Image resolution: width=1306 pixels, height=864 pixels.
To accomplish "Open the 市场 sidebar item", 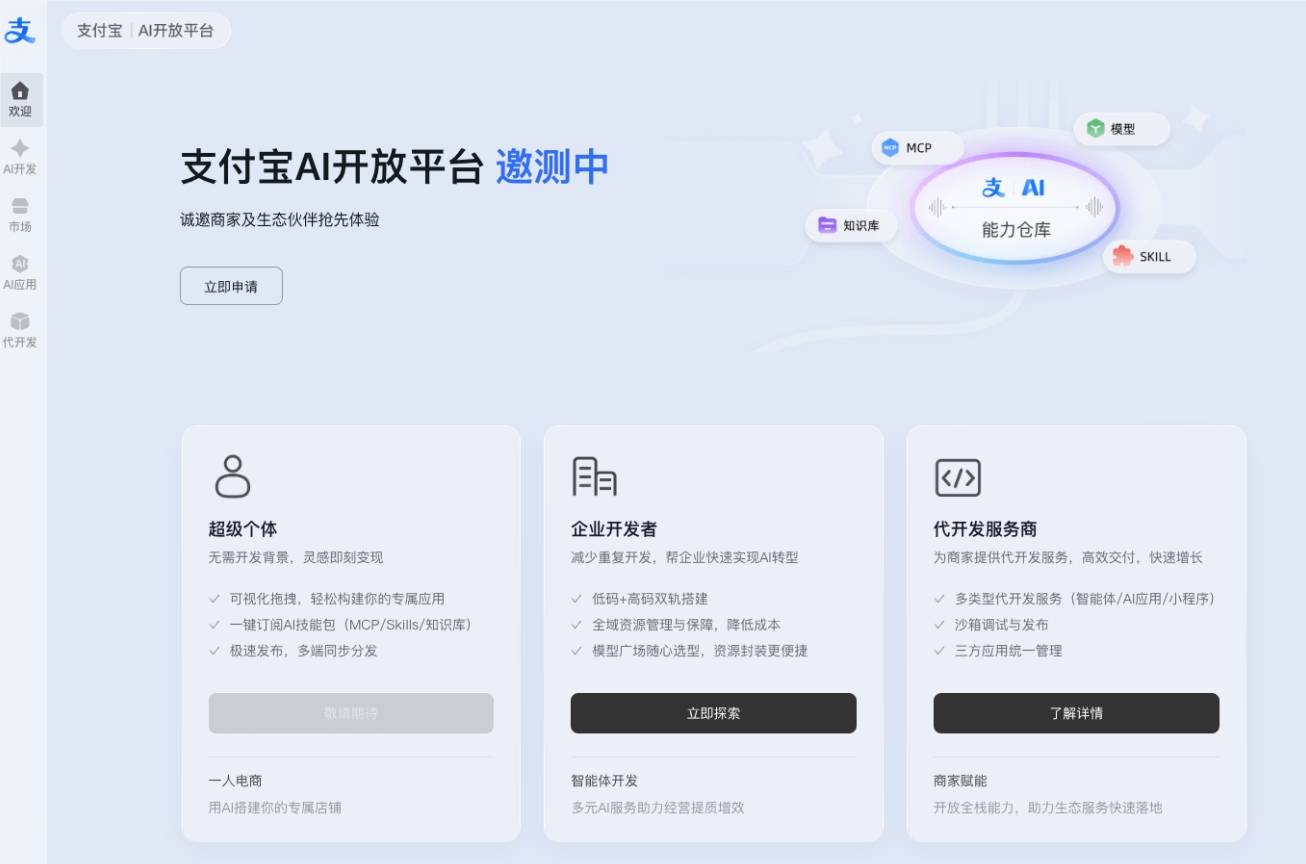I will pos(20,215).
